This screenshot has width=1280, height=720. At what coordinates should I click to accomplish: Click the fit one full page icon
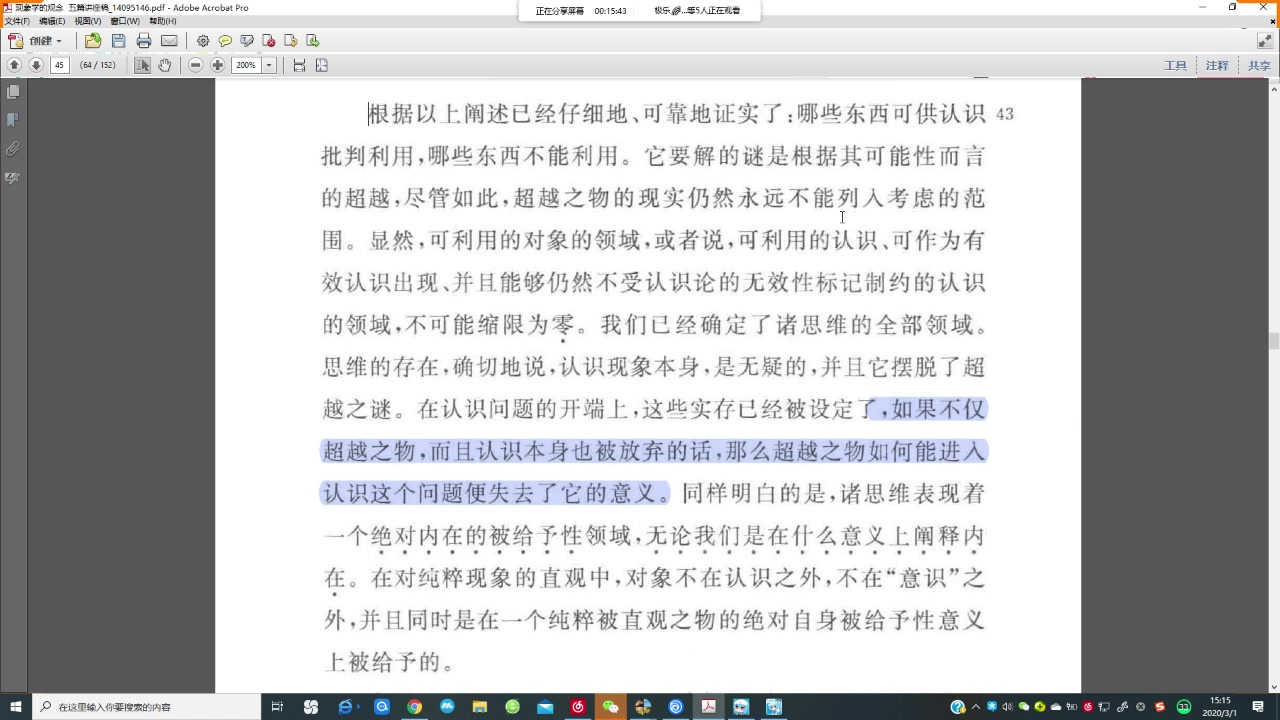322,65
